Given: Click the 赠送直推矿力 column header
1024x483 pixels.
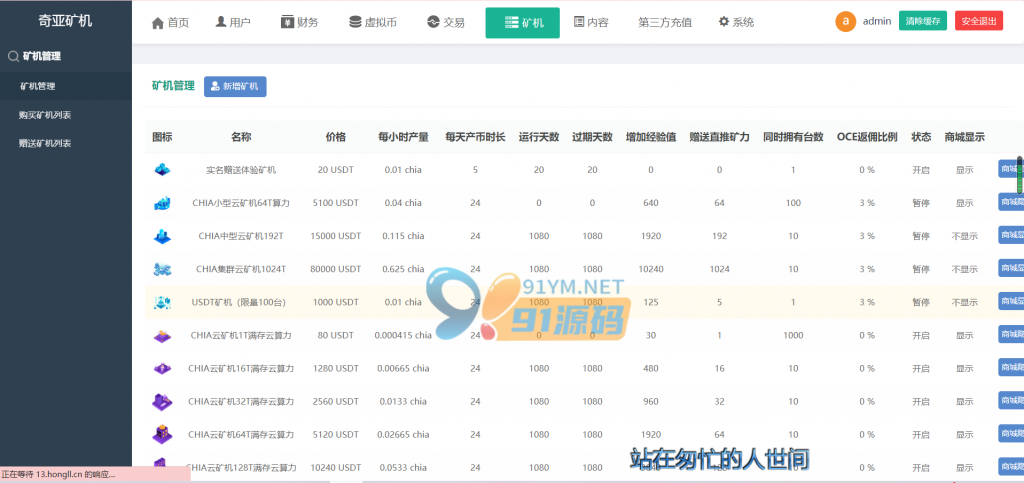Looking at the screenshot, I should (719, 138).
